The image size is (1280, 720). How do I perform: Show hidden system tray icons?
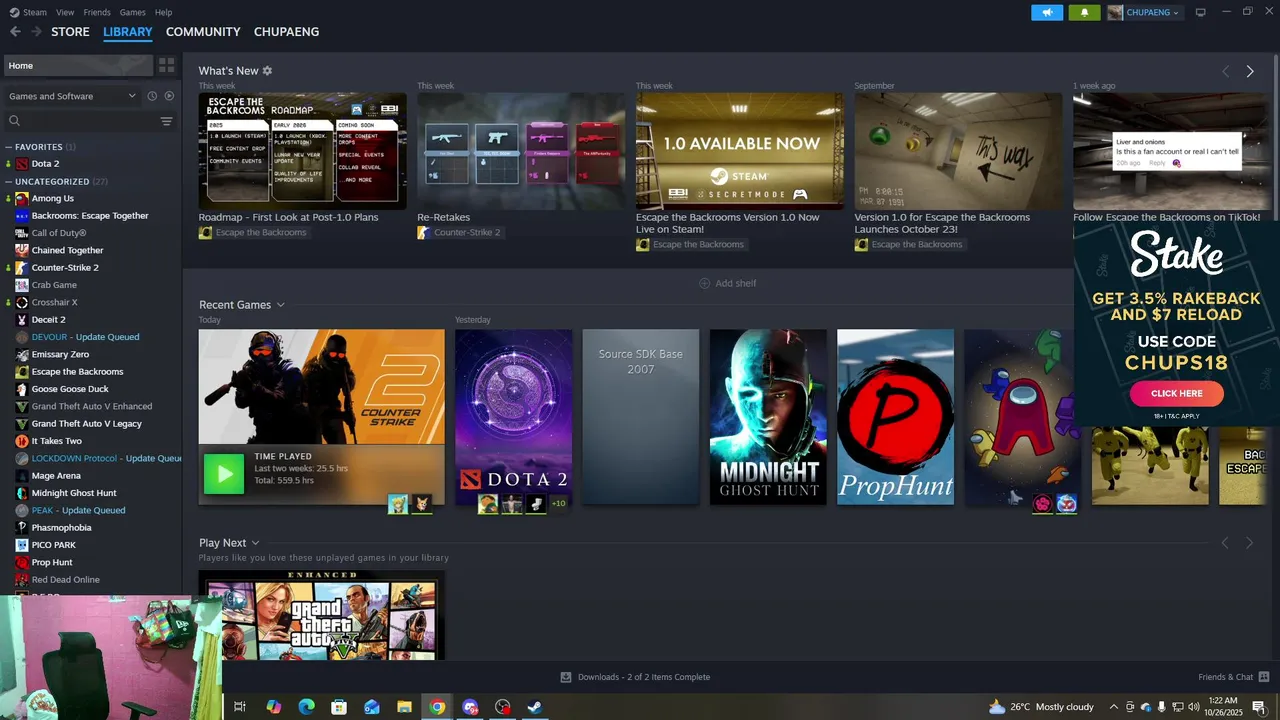tap(1116, 707)
